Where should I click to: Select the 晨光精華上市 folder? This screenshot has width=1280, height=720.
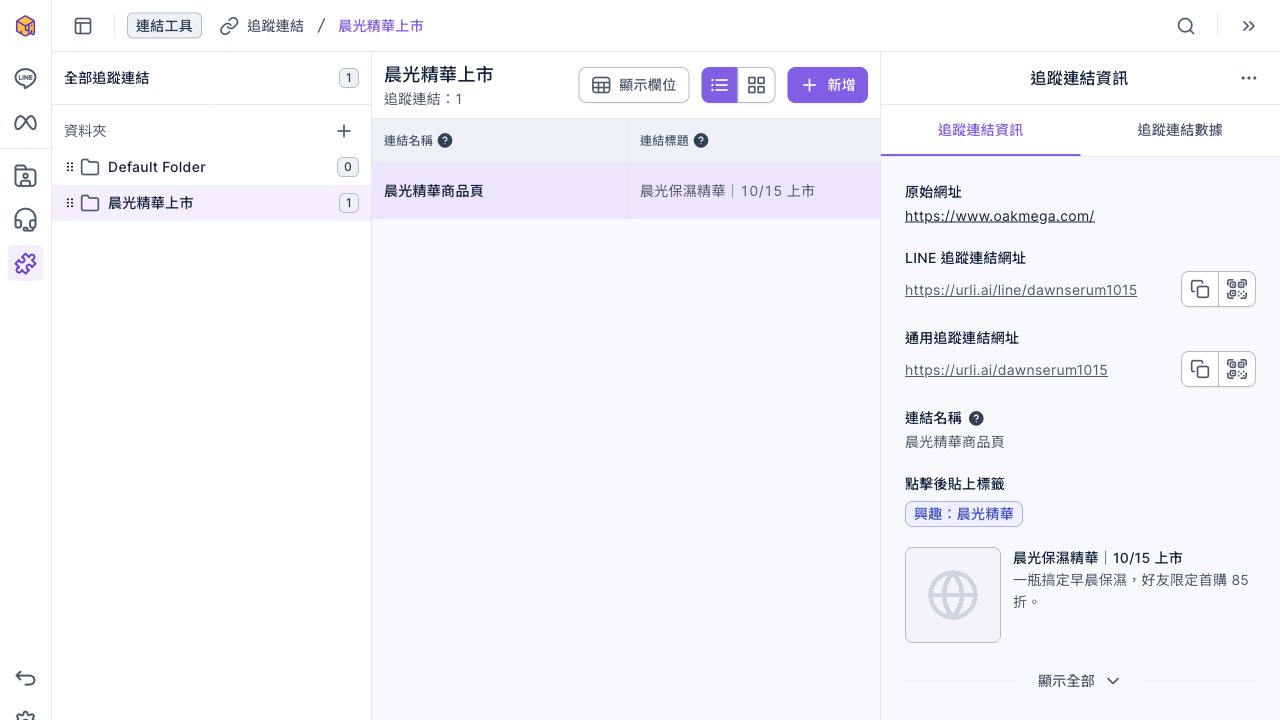click(211, 203)
